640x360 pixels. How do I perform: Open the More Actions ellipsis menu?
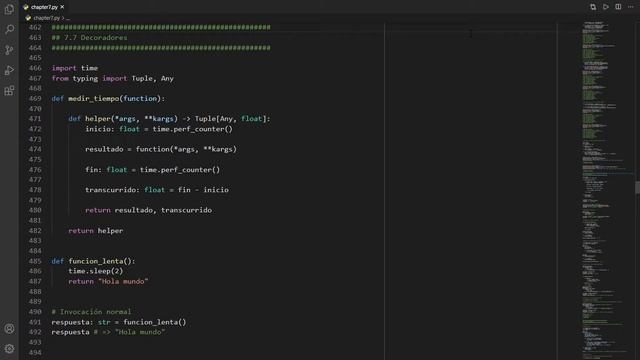click(631, 7)
